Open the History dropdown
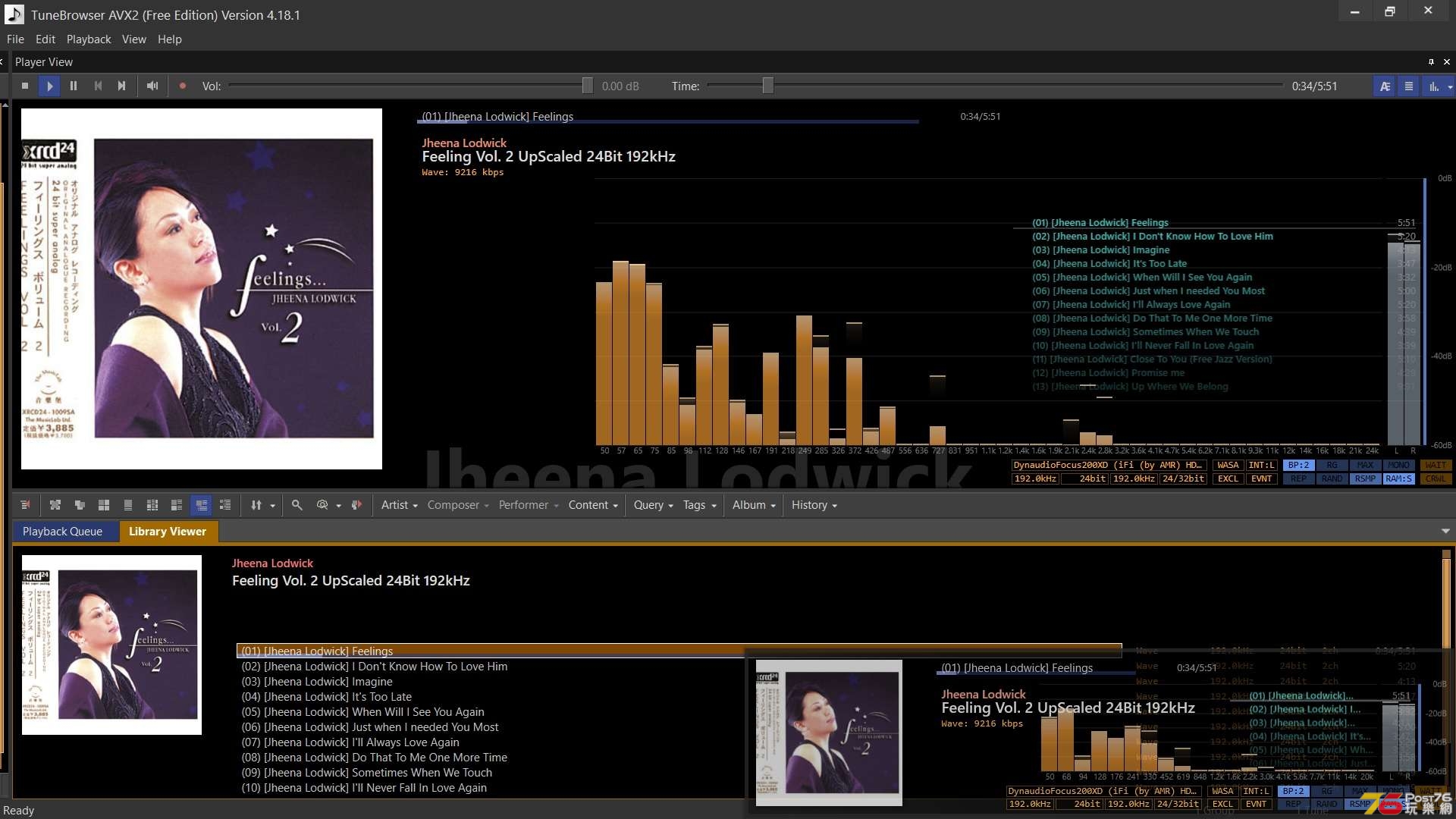The height and width of the screenshot is (819, 1456). (x=814, y=505)
